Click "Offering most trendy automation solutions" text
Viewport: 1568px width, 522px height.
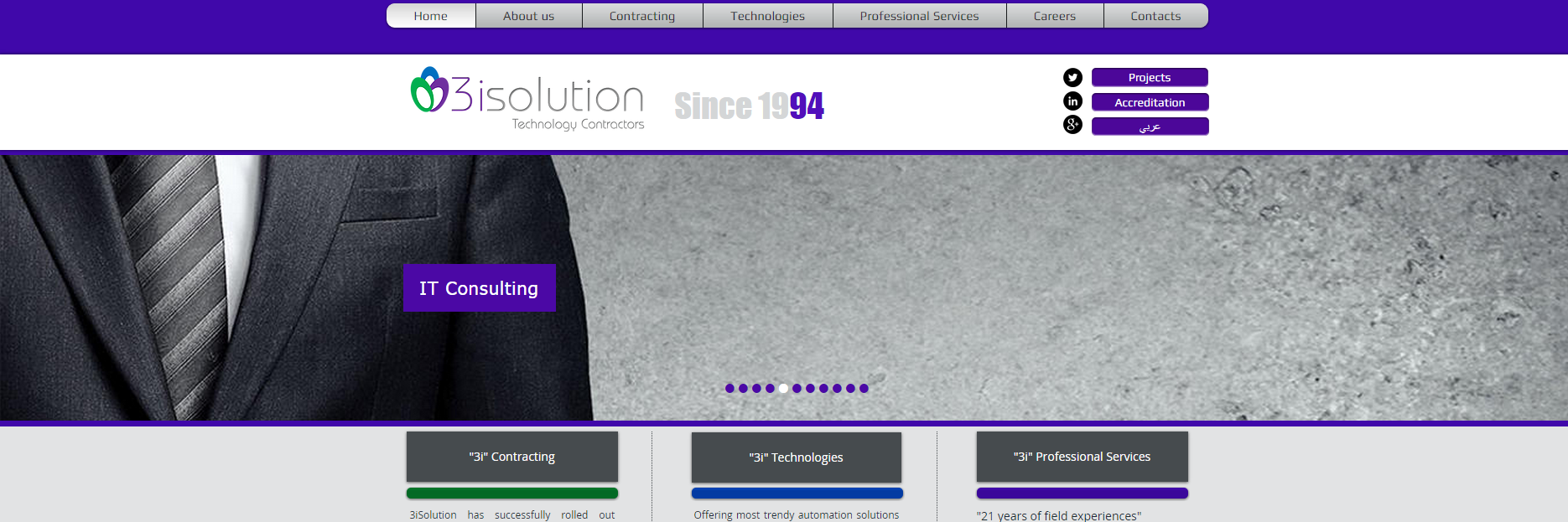point(797,514)
